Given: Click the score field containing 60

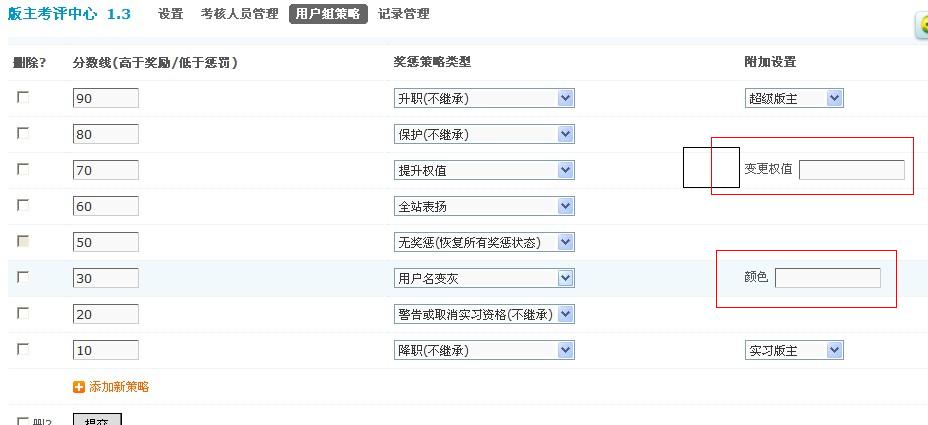Looking at the screenshot, I should [106, 206].
